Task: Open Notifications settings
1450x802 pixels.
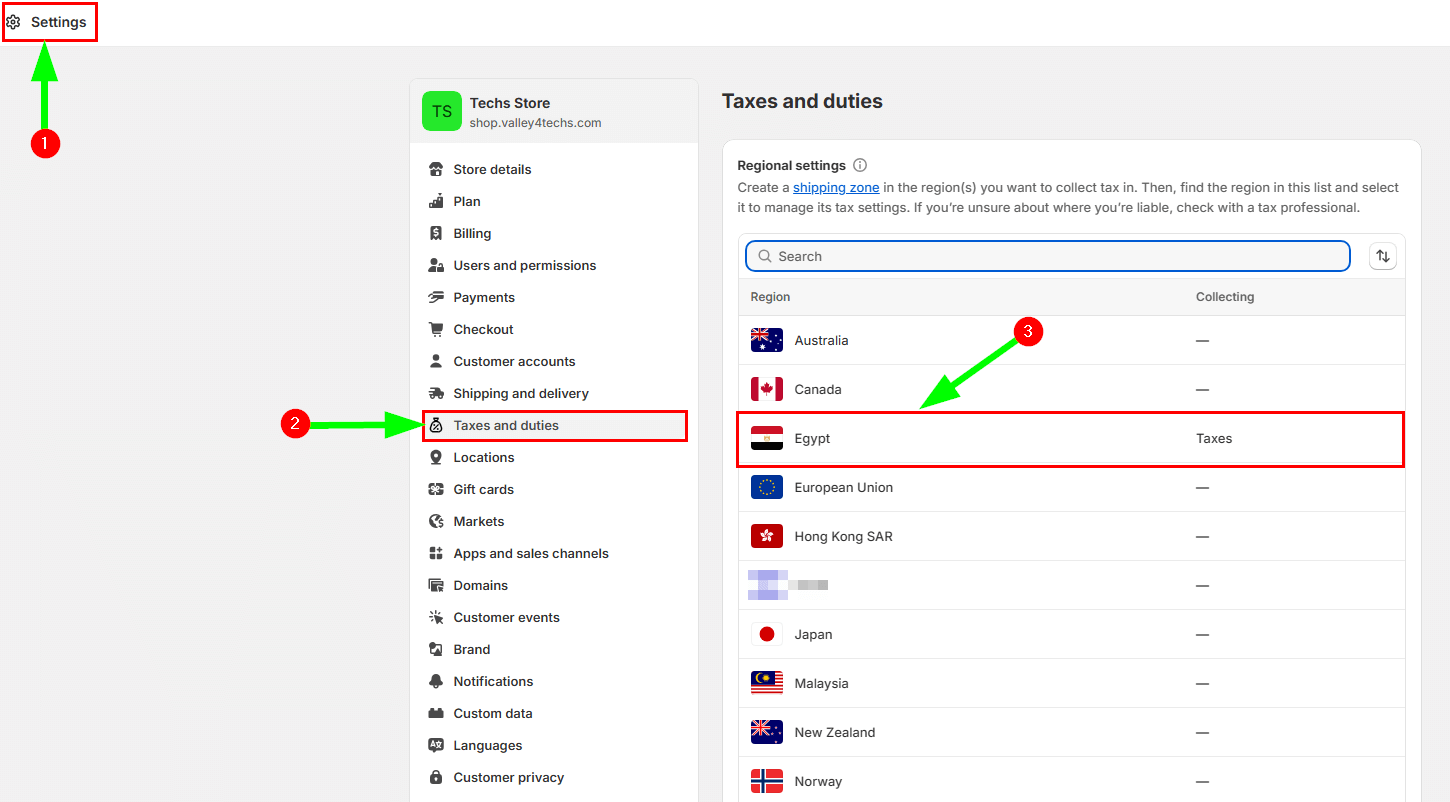Action: point(554,681)
